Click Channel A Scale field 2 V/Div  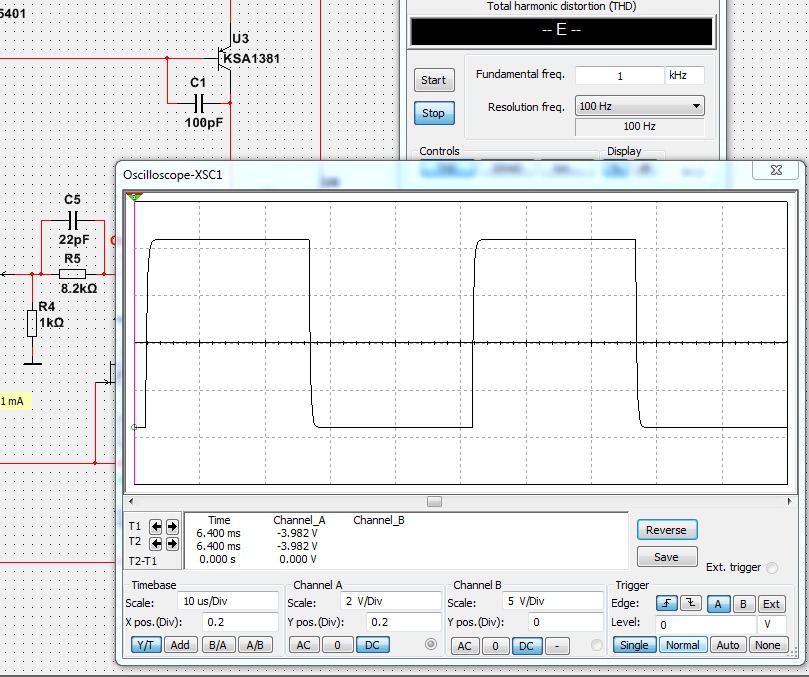pos(391,601)
